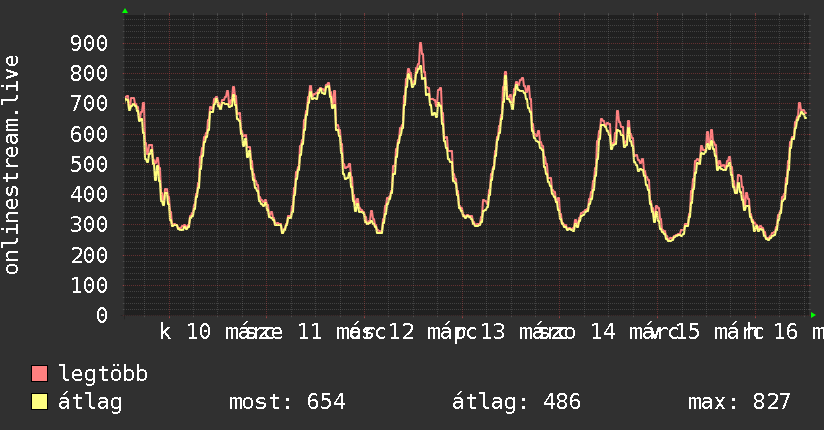
Task: Click the 'k 10' date label on x-axis
Action: 185,332
